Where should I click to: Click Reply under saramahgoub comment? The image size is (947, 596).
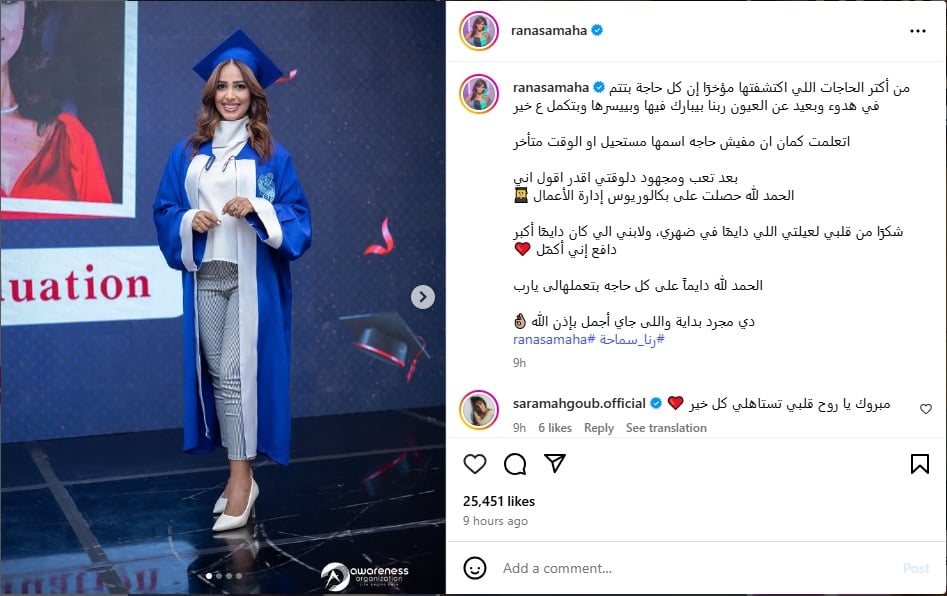599,428
